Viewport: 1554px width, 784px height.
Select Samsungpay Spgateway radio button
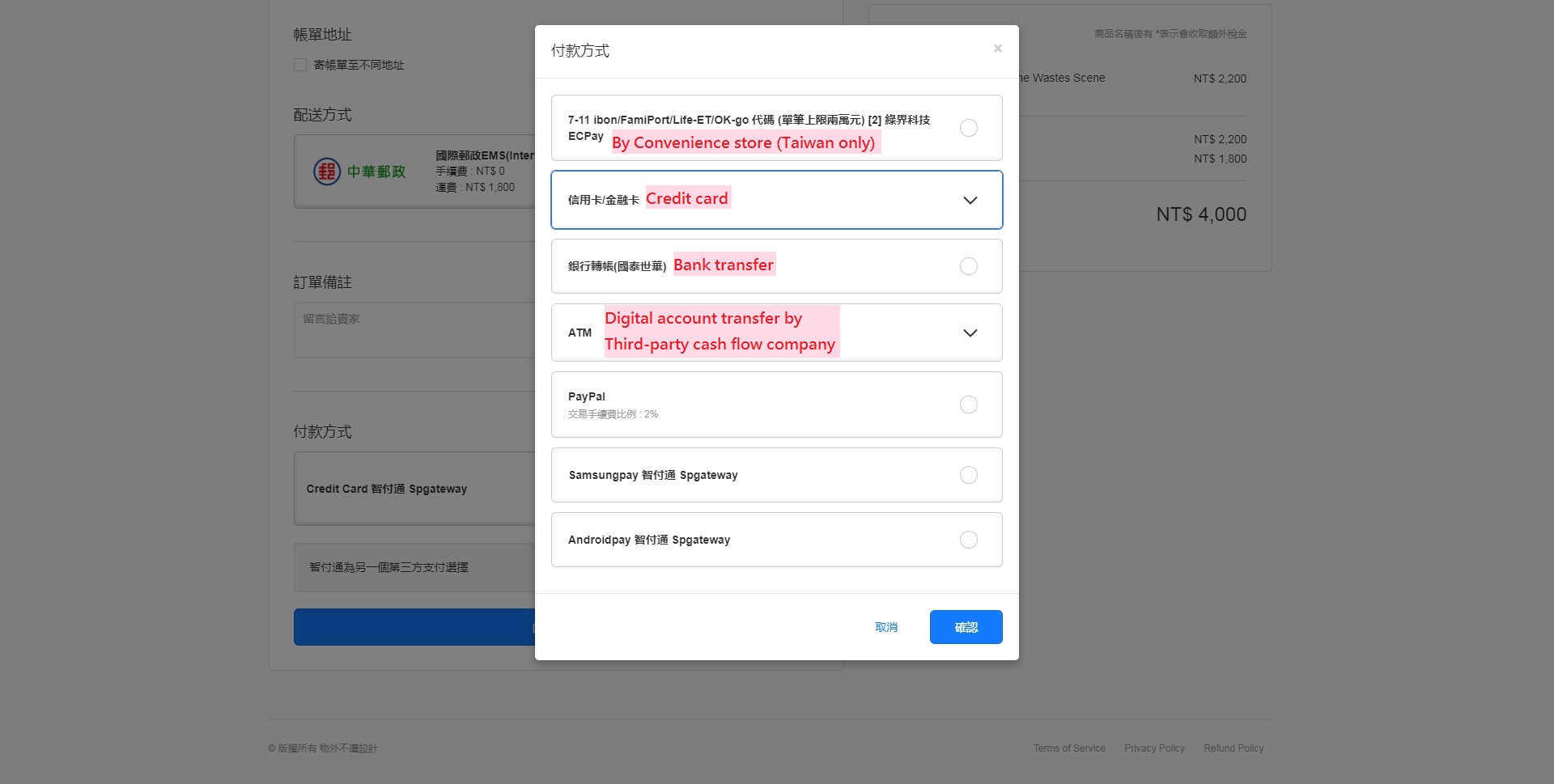coord(968,475)
